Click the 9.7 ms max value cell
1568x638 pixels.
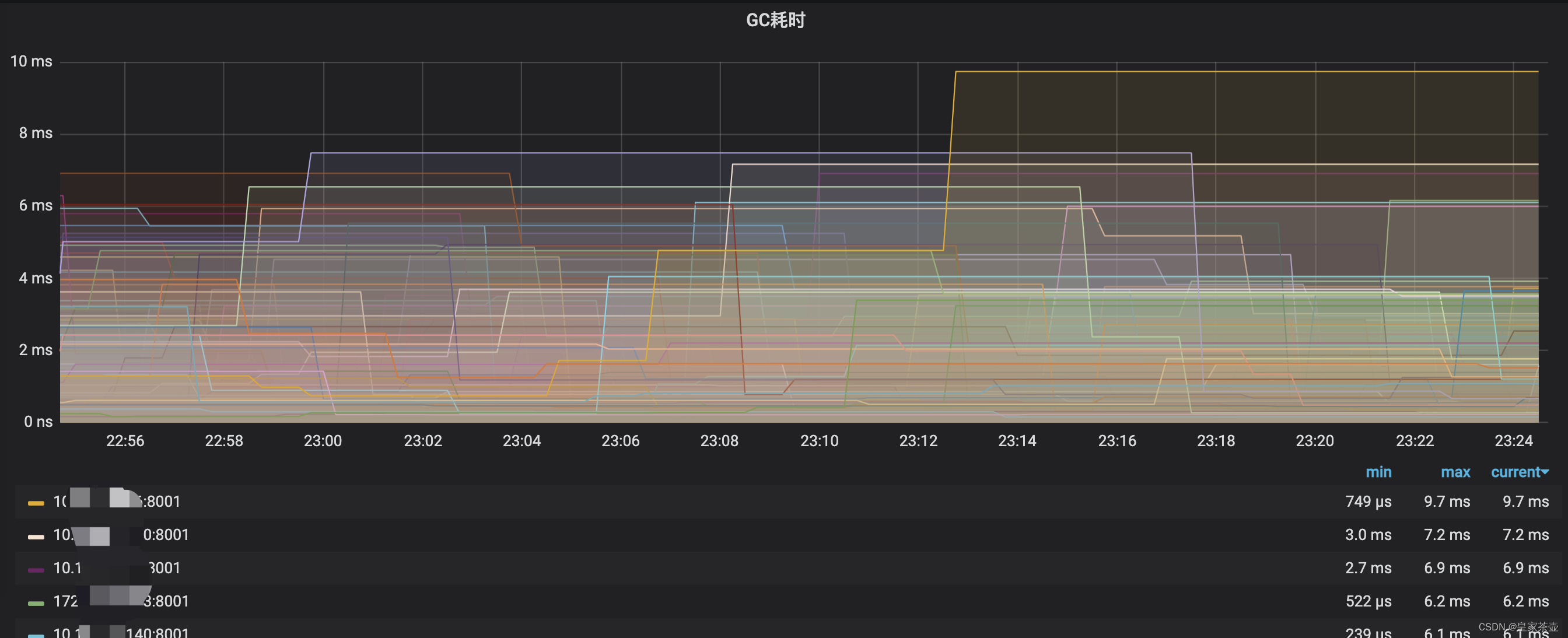(x=1446, y=501)
